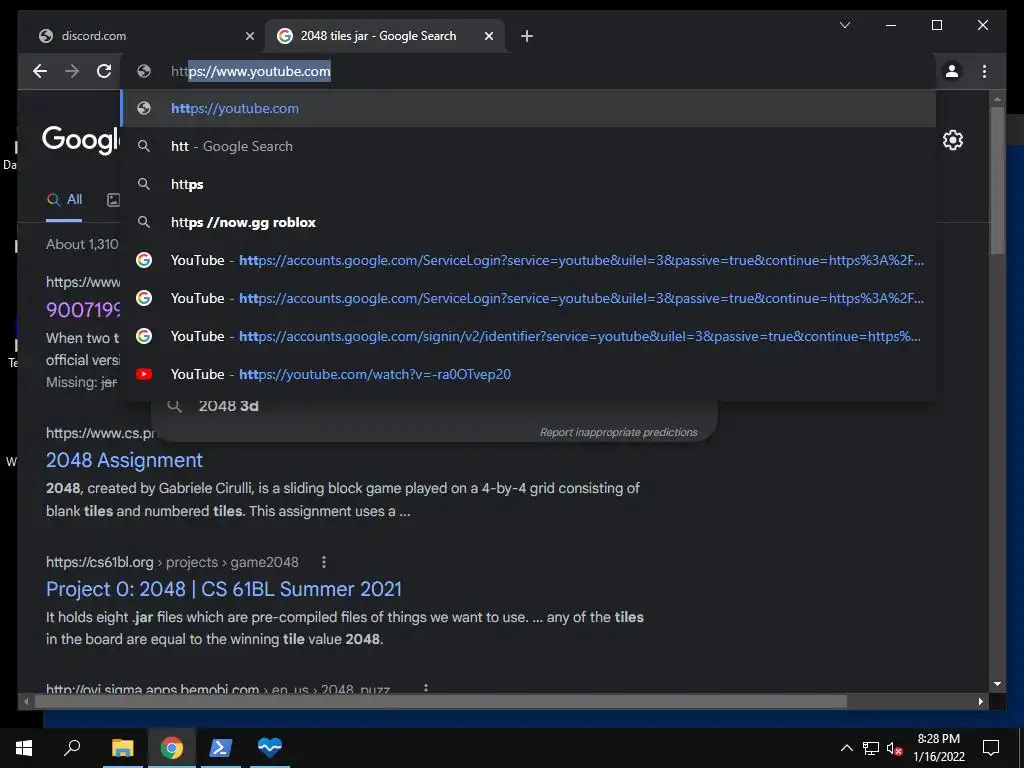
Task: Select the 2048 tiles jar Google Search tab
Action: click(x=385, y=36)
